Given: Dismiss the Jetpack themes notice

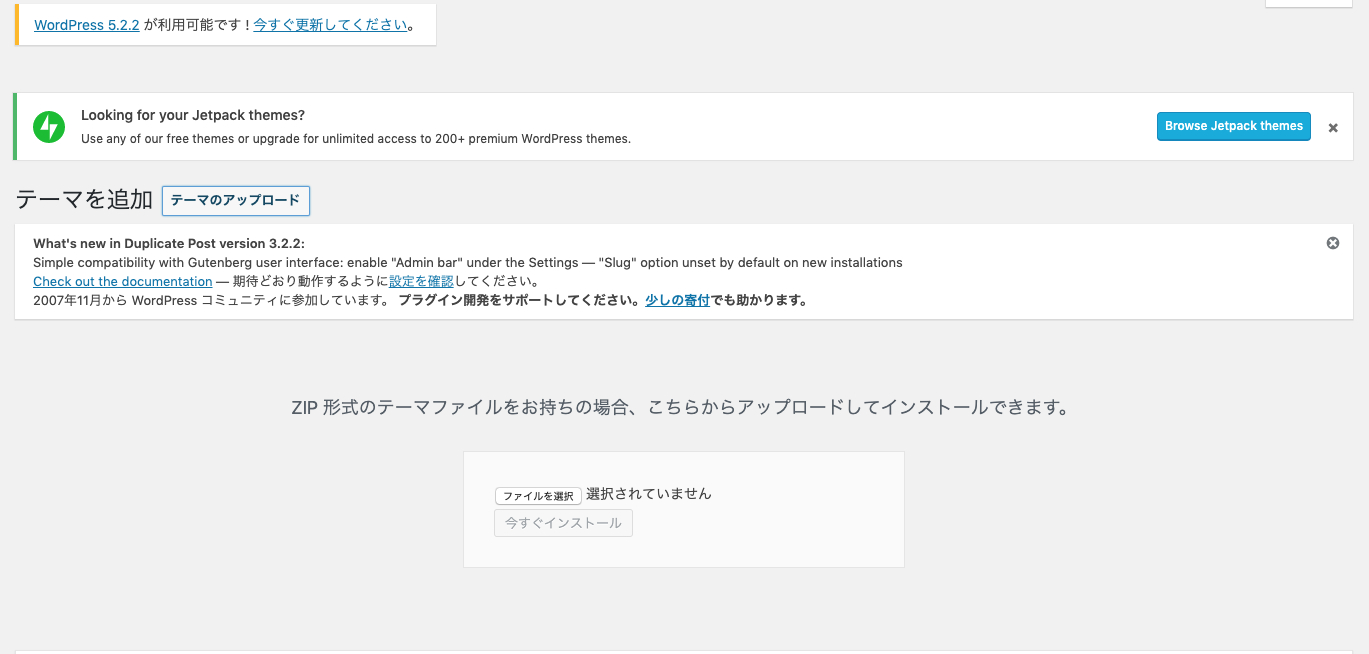Looking at the screenshot, I should 1333,128.
